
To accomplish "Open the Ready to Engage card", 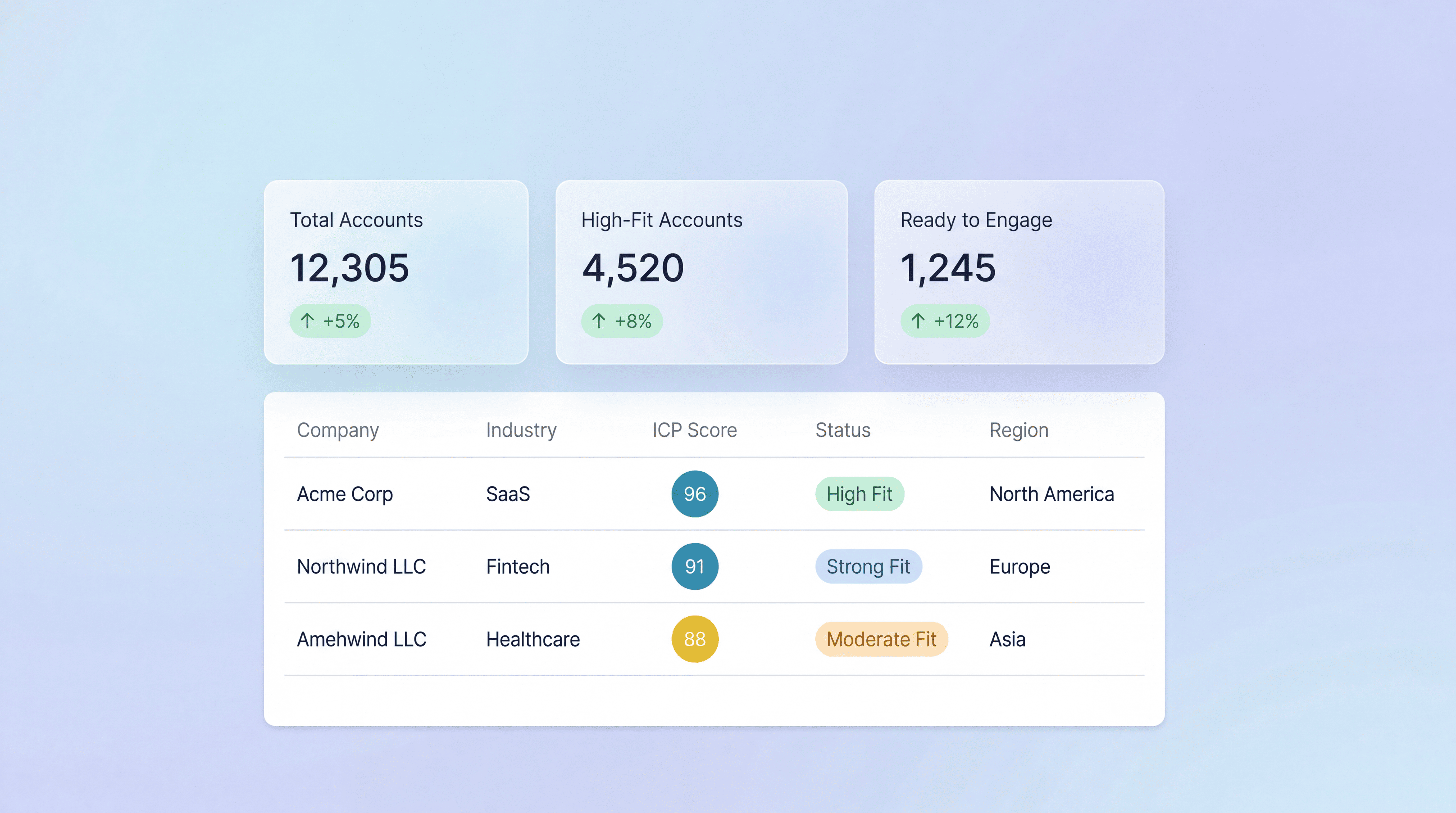I will point(1018,272).
